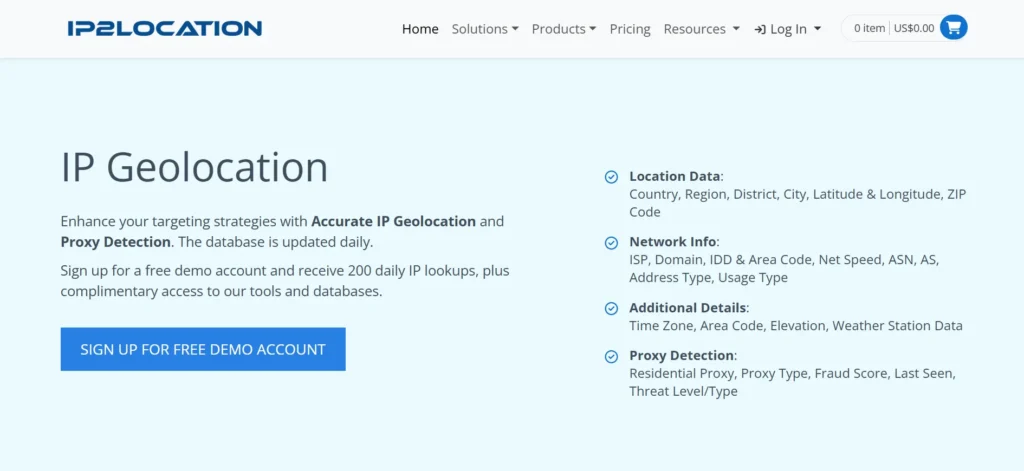Open the shopping cart icon
This screenshot has width=1024, height=471.
coord(953,28)
